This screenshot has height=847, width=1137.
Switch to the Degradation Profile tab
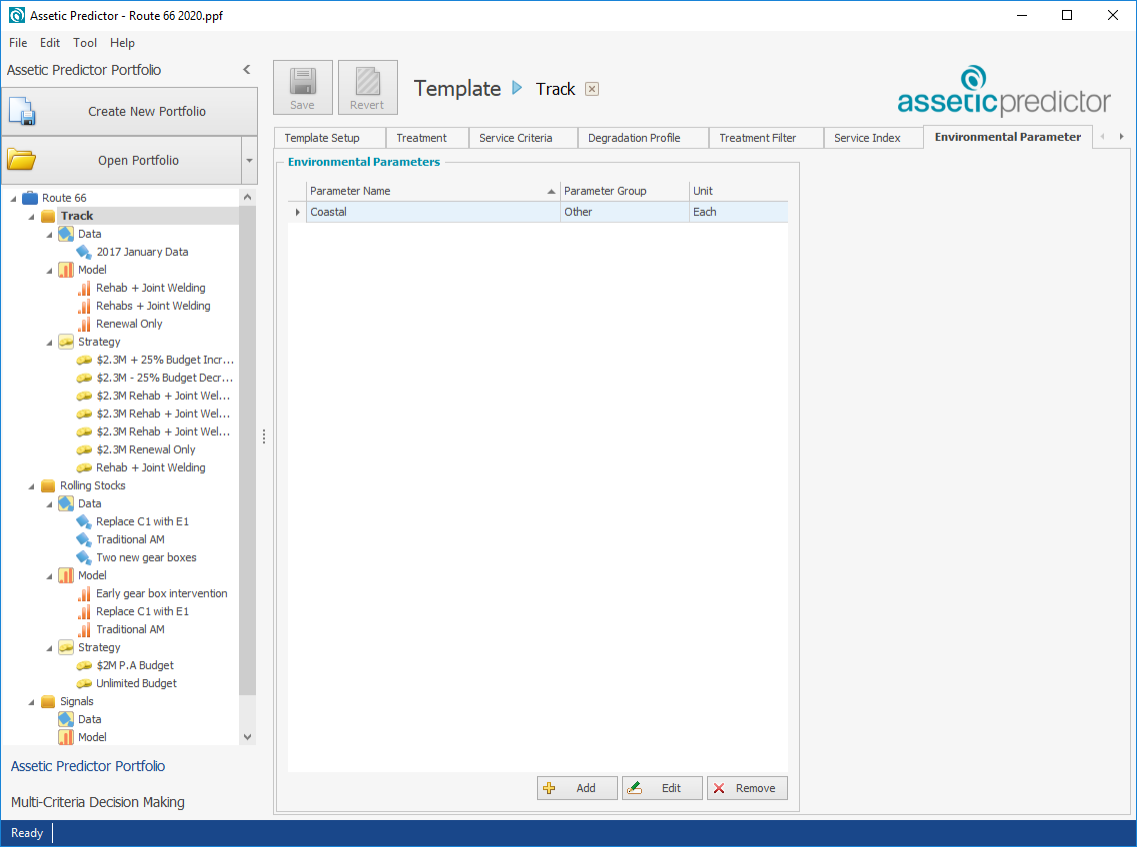pyautogui.click(x=634, y=138)
